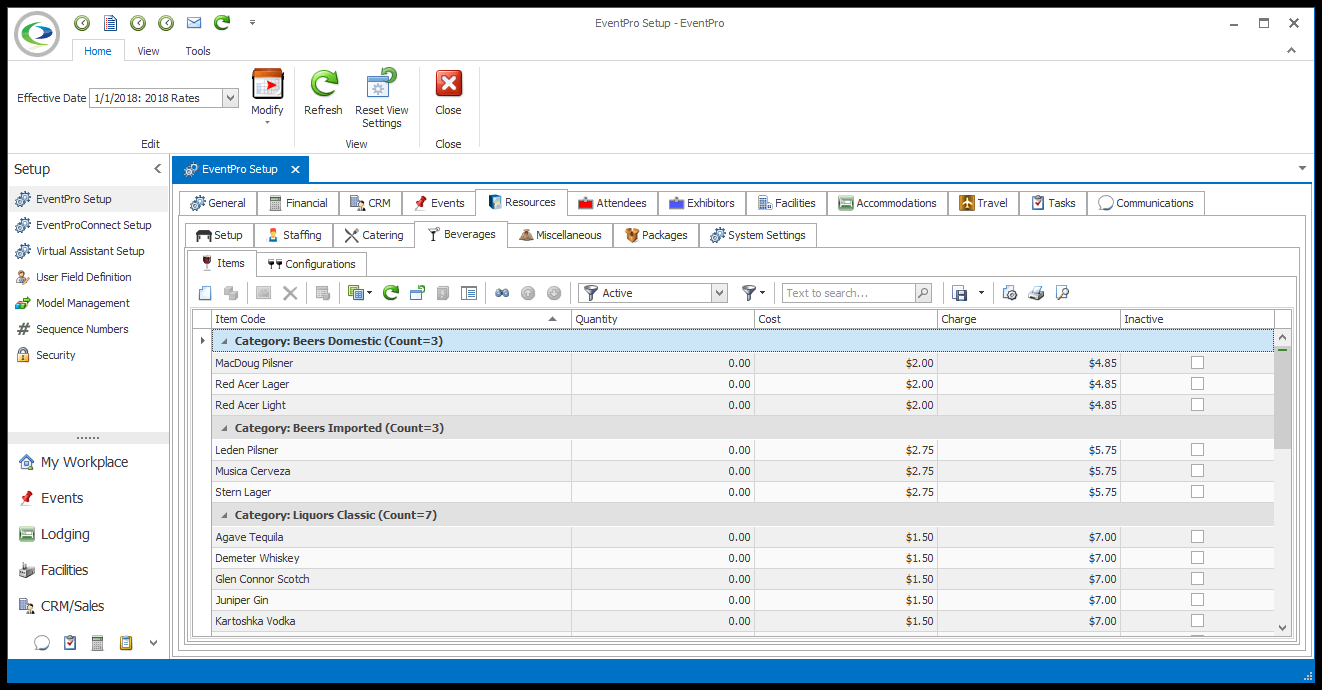
Task: Click the page setup gear icon
Action: coord(1010,293)
